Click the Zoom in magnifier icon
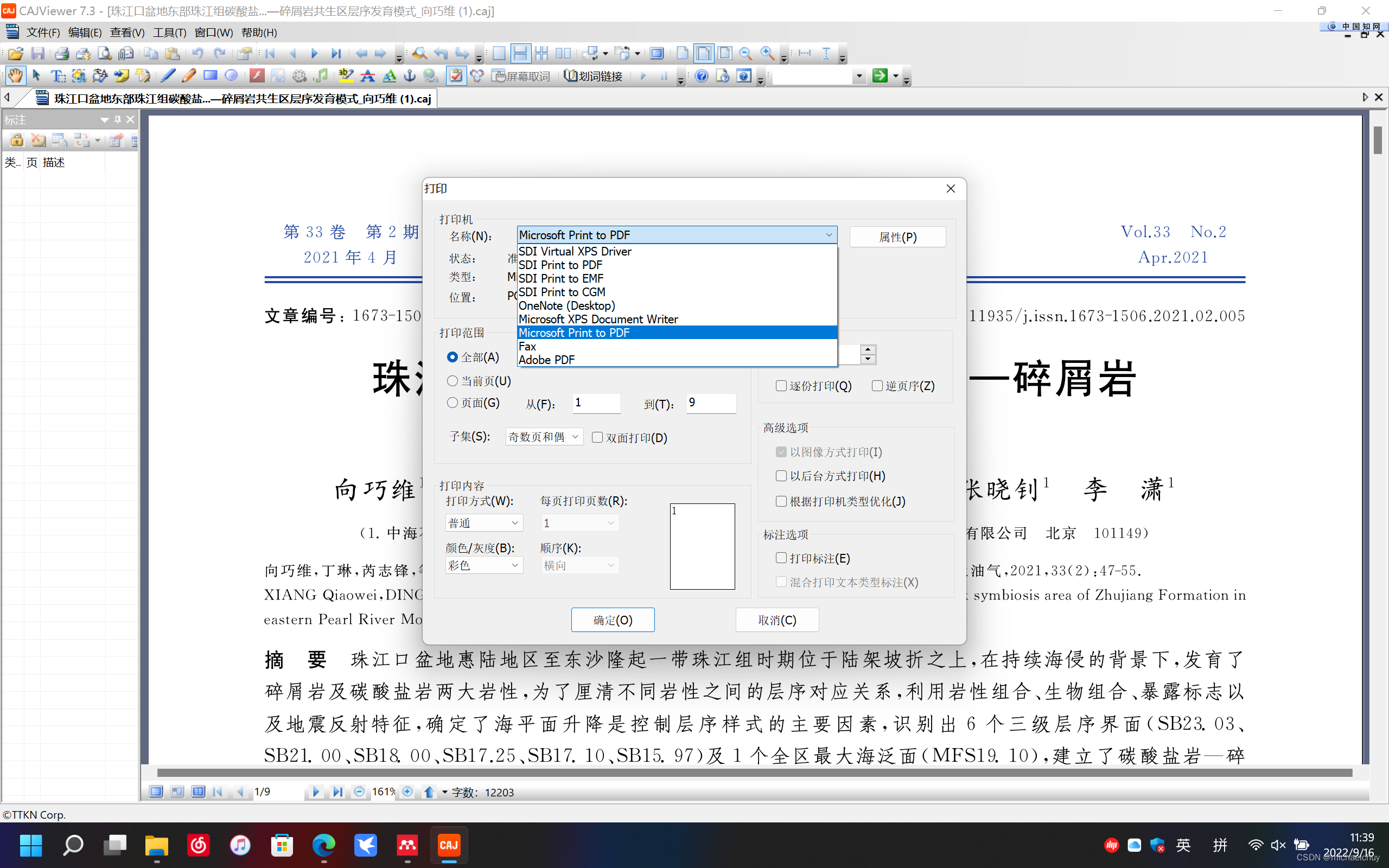 pos(767,53)
